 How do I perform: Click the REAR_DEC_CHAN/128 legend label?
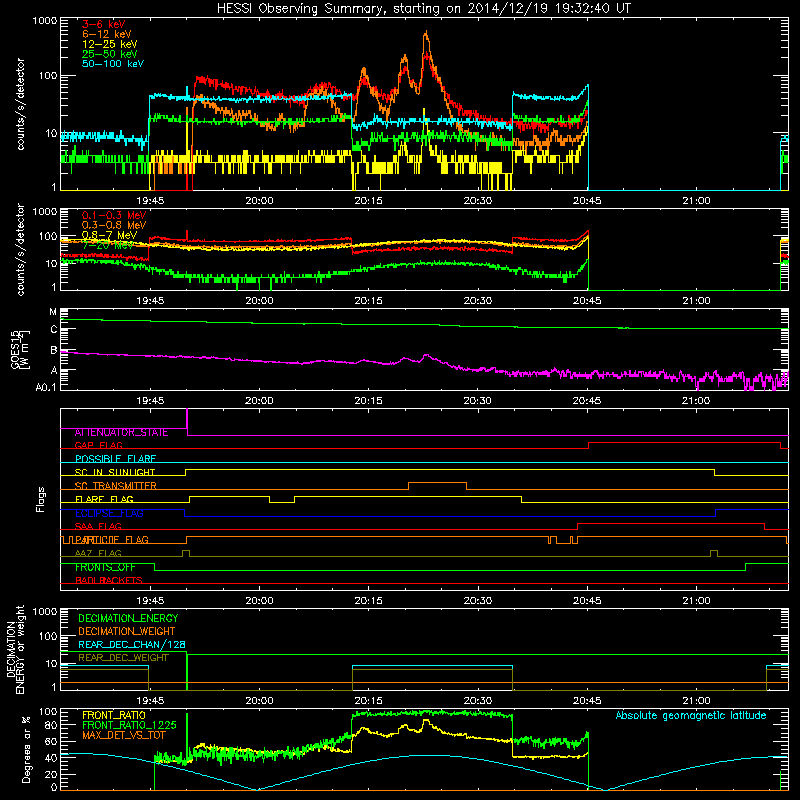pyautogui.click(x=132, y=644)
